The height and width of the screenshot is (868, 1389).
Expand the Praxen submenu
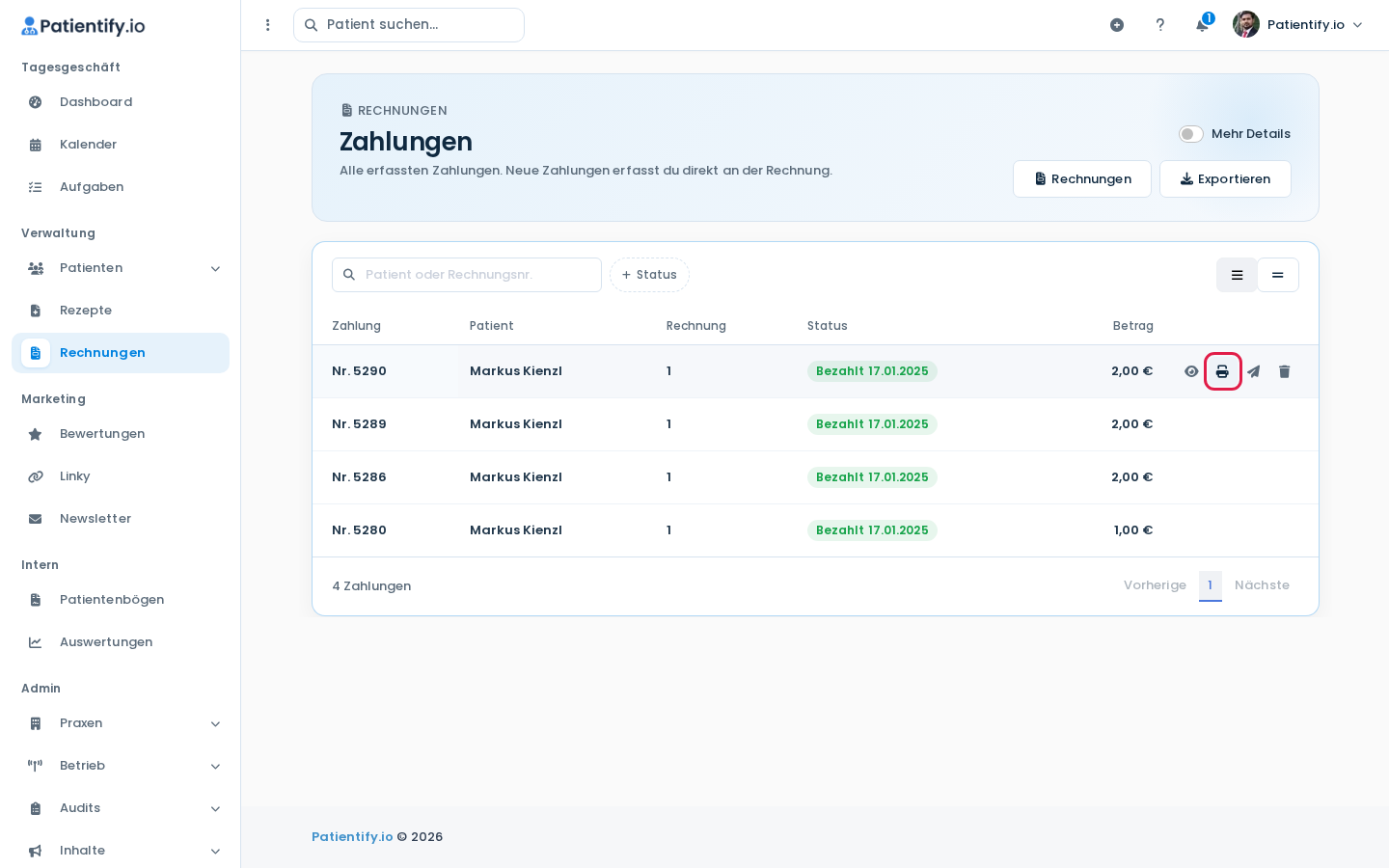(x=121, y=723)
